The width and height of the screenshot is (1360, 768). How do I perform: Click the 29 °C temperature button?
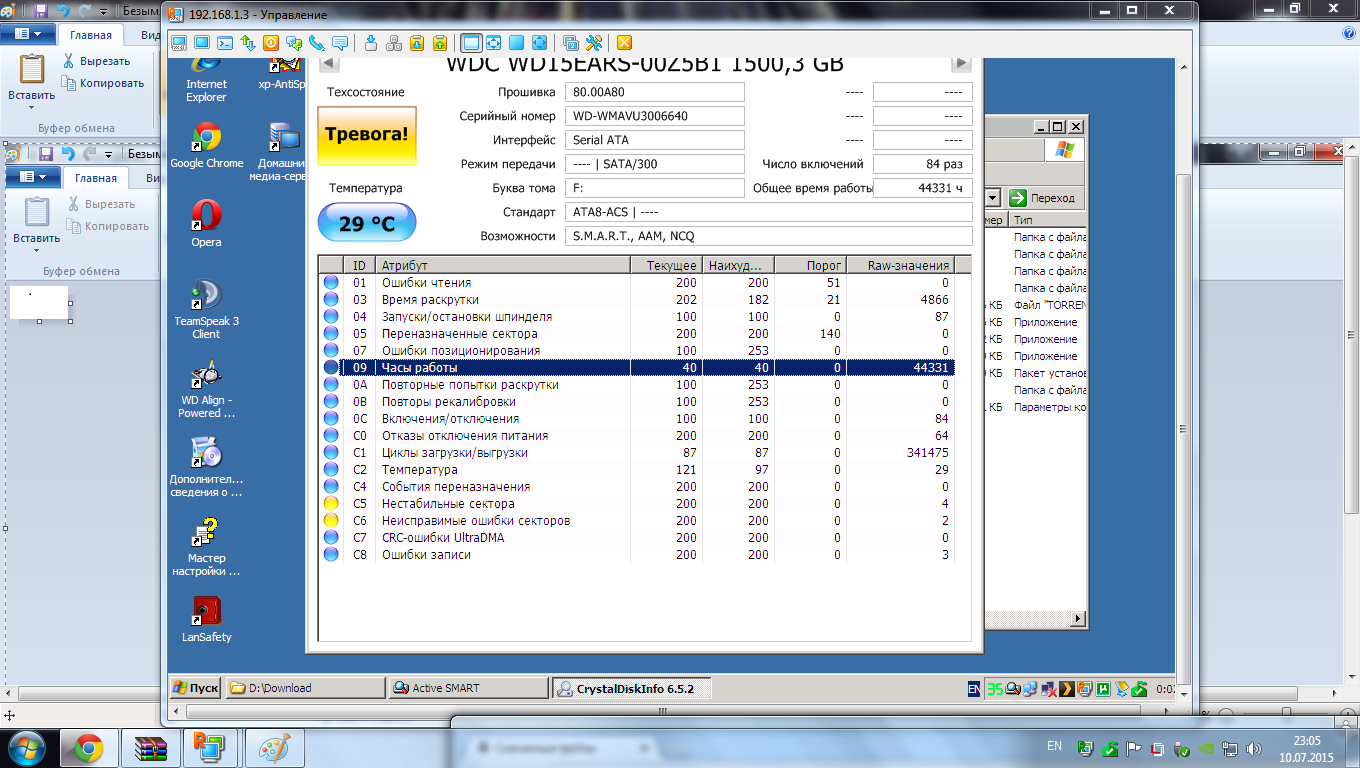(x=367, y=223)
